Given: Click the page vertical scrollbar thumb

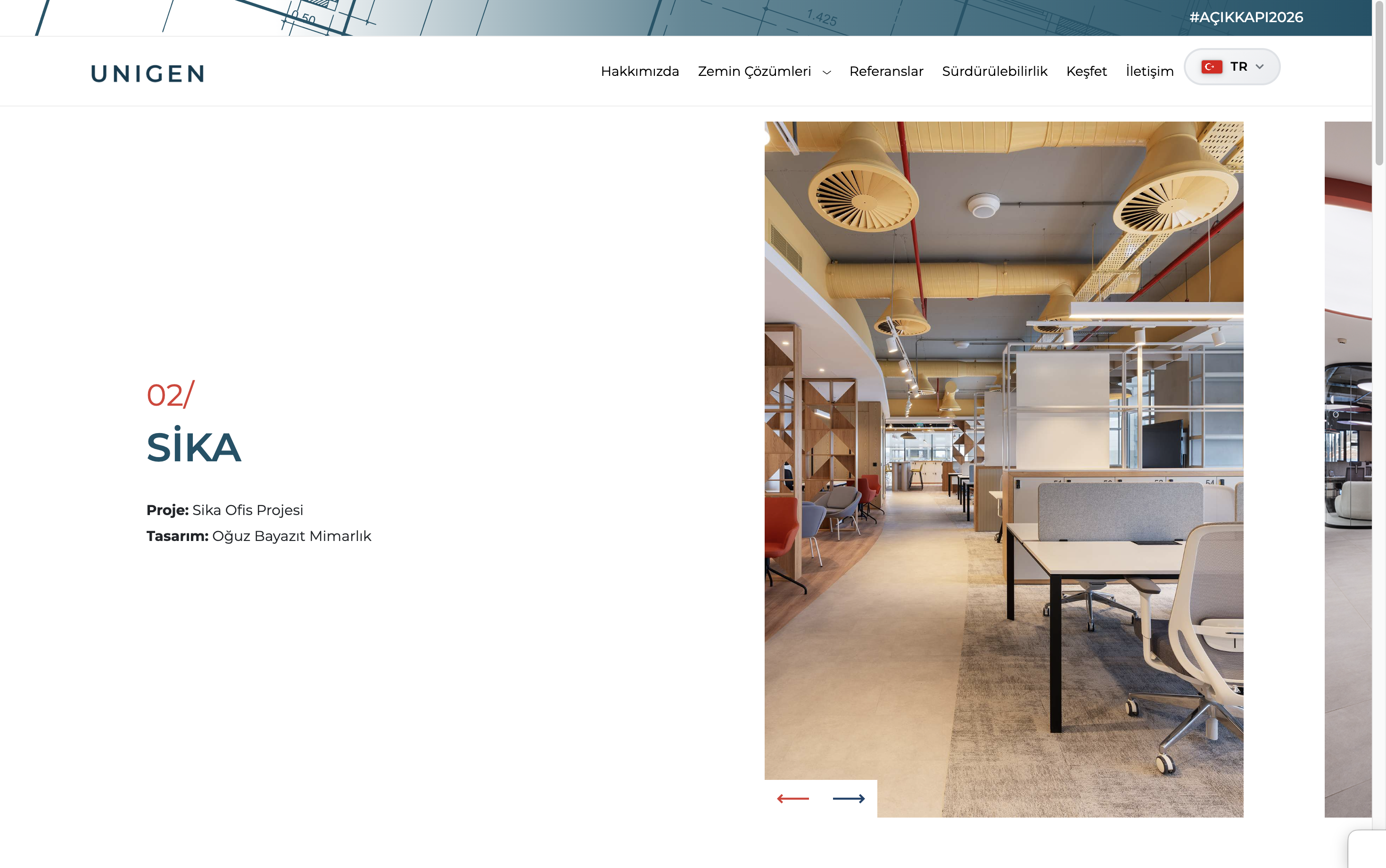Looking at the screenshot, I should 1379,83.
